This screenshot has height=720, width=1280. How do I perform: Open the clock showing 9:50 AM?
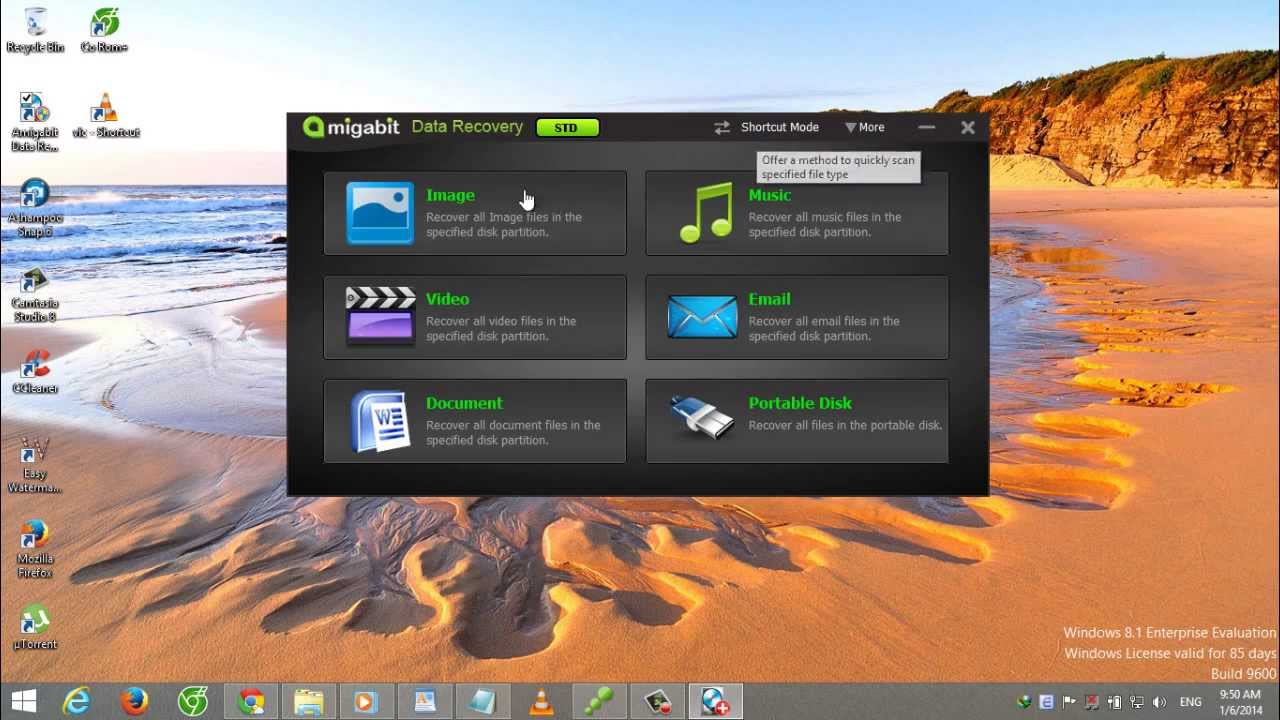(x=1240, y=701)
